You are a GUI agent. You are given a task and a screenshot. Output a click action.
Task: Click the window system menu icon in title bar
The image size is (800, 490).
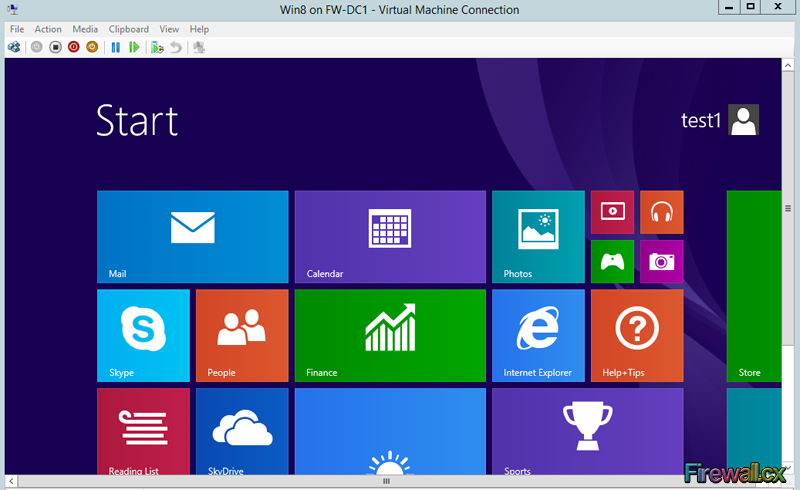[x=12, y=9]
